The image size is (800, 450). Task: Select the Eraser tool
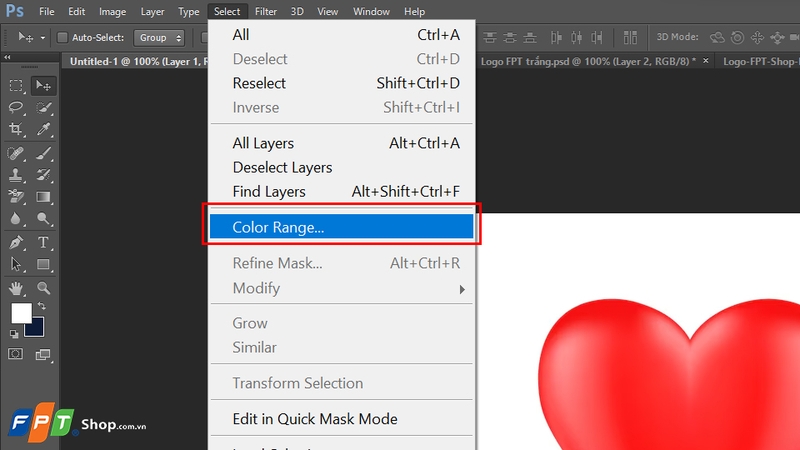click(16, 197)
